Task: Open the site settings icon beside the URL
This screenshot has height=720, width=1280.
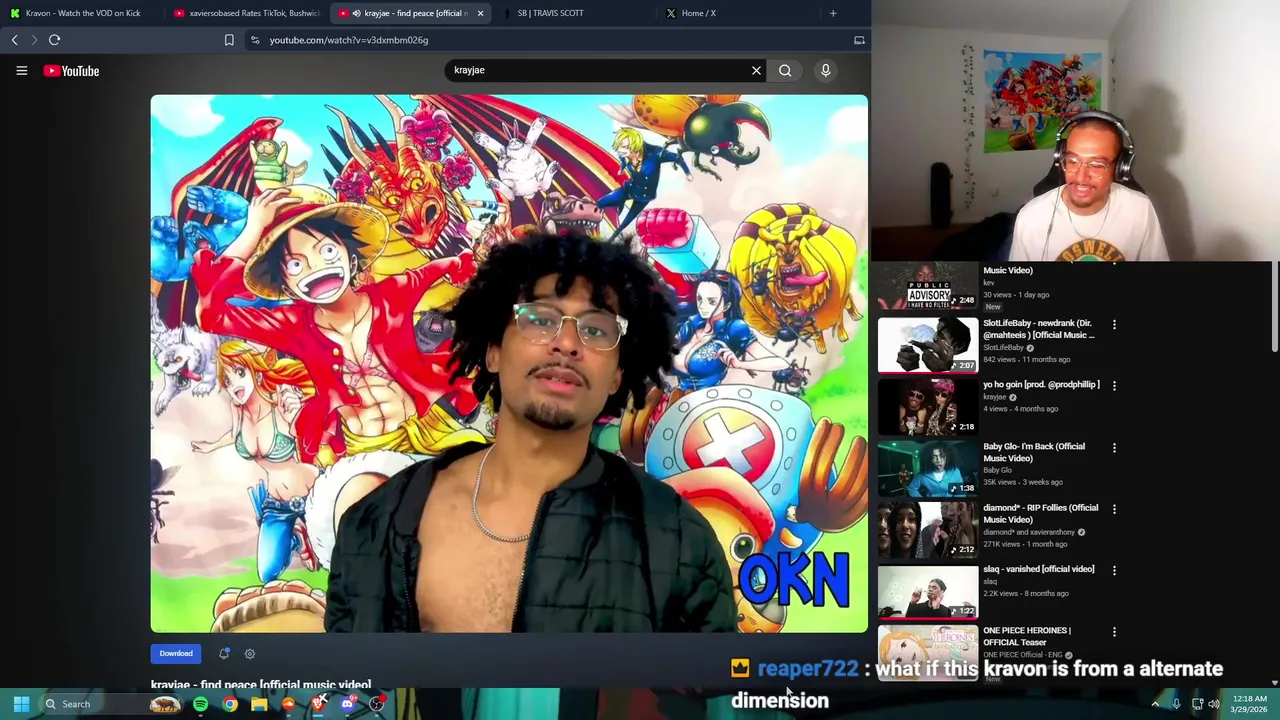Action: pyautogui.click(x=255, y=40)
